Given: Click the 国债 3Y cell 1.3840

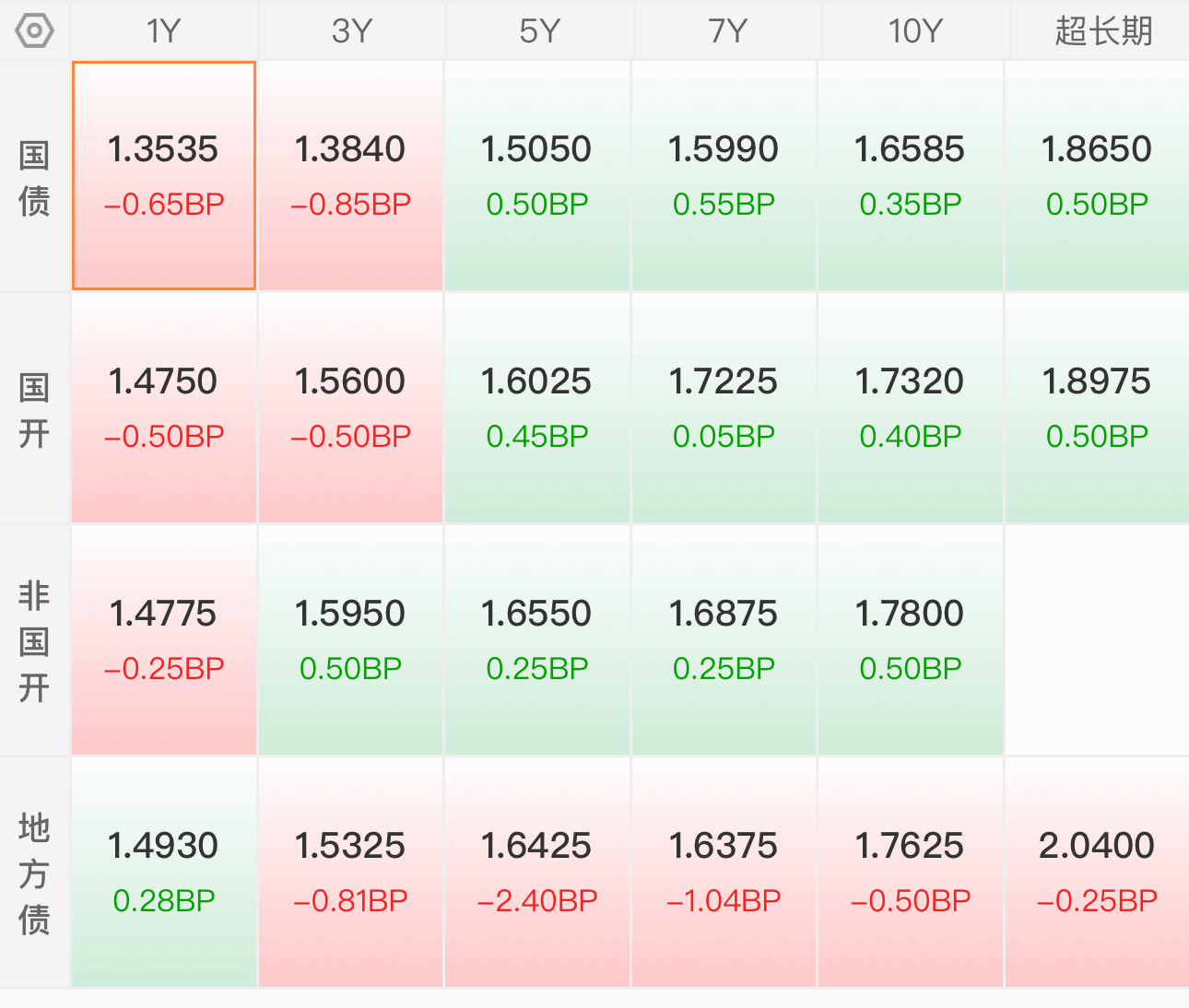Looking at the screenshot, I should point(350,176).
